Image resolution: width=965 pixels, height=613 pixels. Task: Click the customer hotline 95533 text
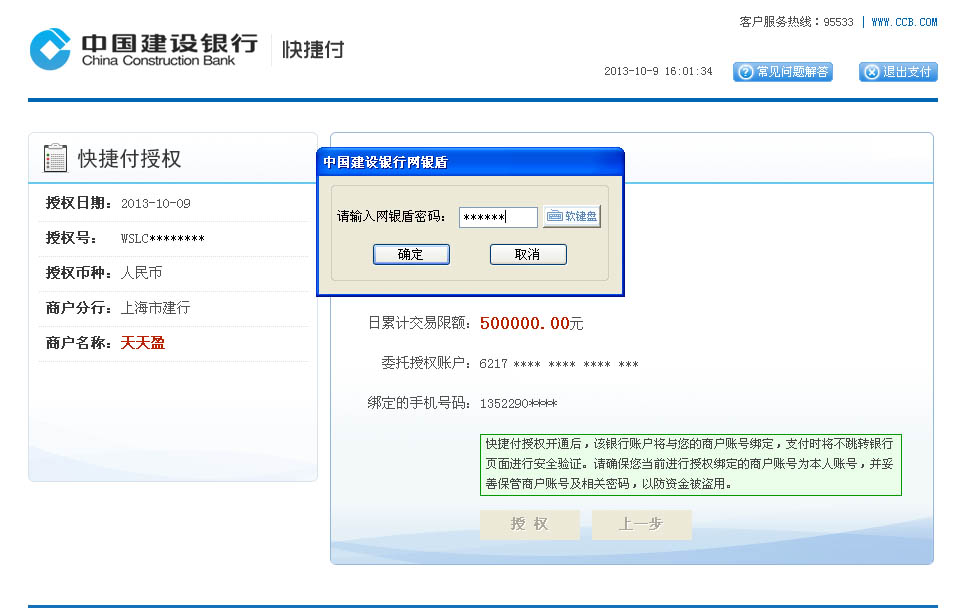coord(796,22)
